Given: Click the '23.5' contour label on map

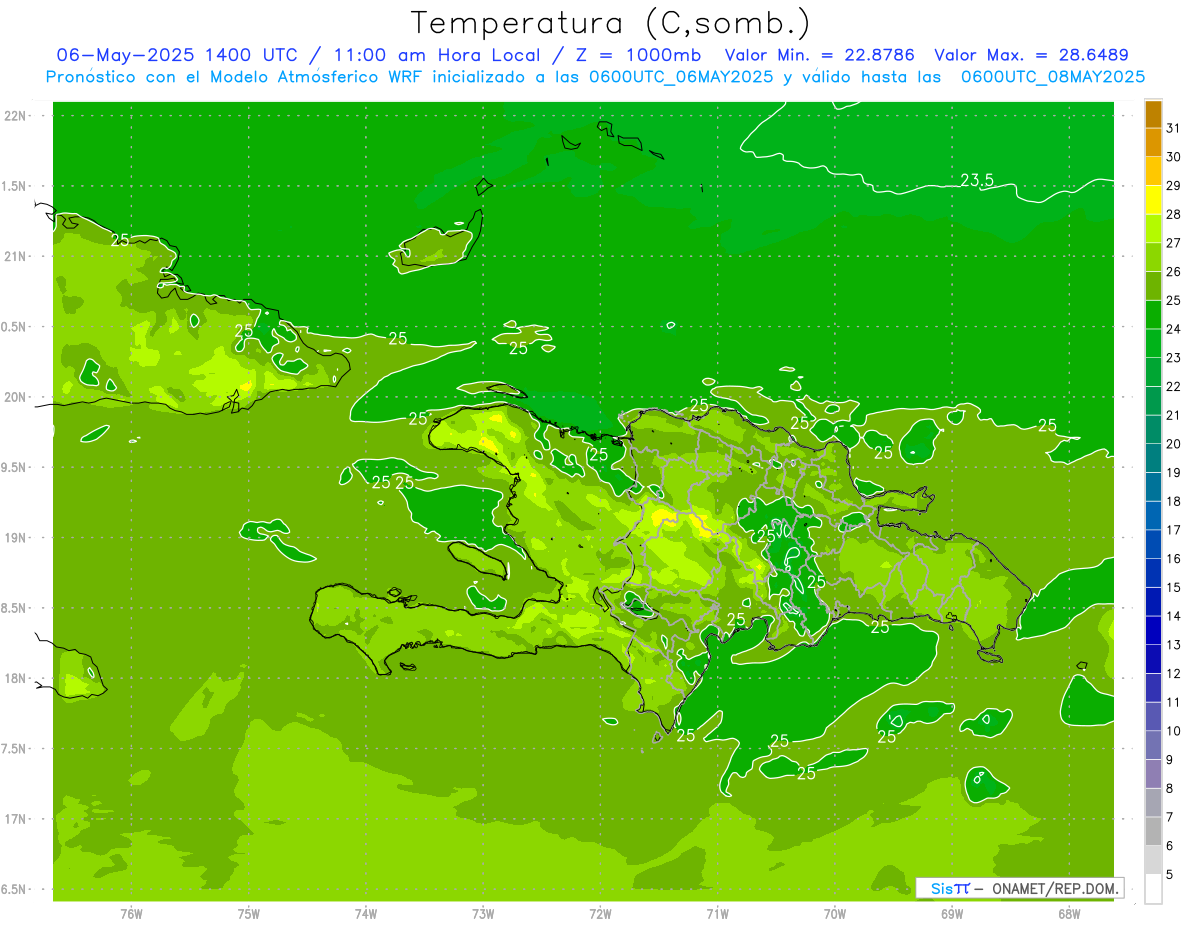Looking at the screenshot, I should tap(977, 180).
